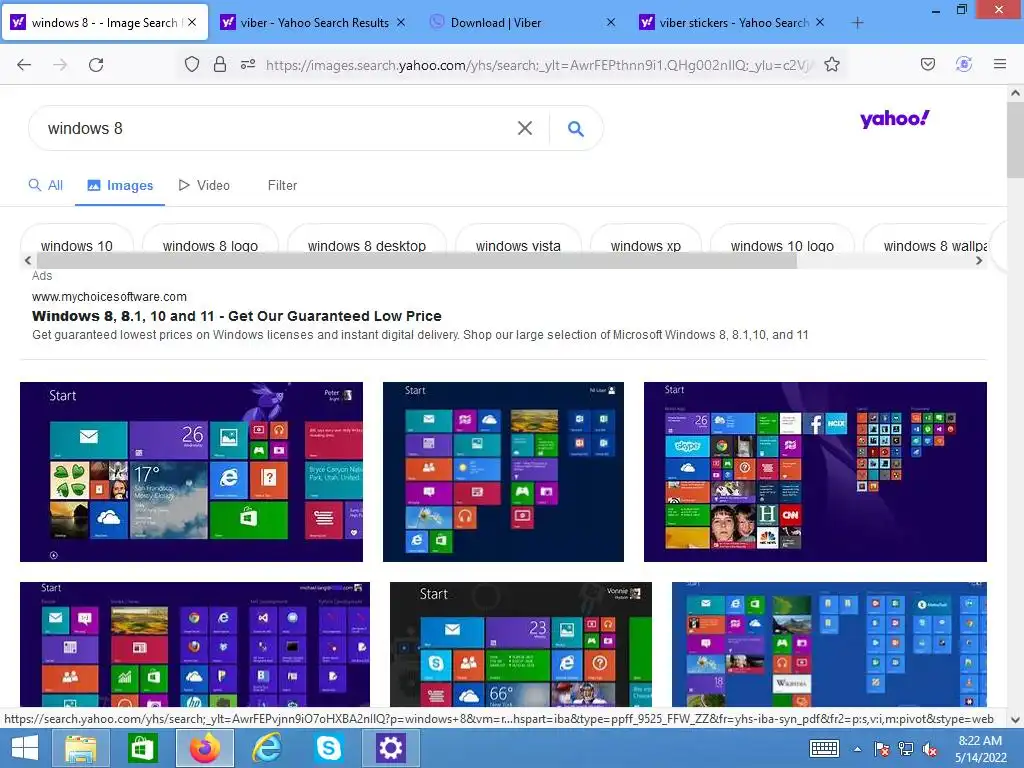Viewport: 1024px width, 768px height.
Task: Open the mychoicesoftware.com ad link
Action: (109, 296)
